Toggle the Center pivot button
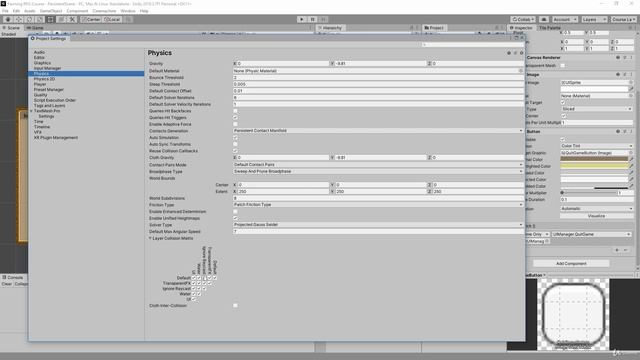The image size is (640, 360). pos(91,19)
